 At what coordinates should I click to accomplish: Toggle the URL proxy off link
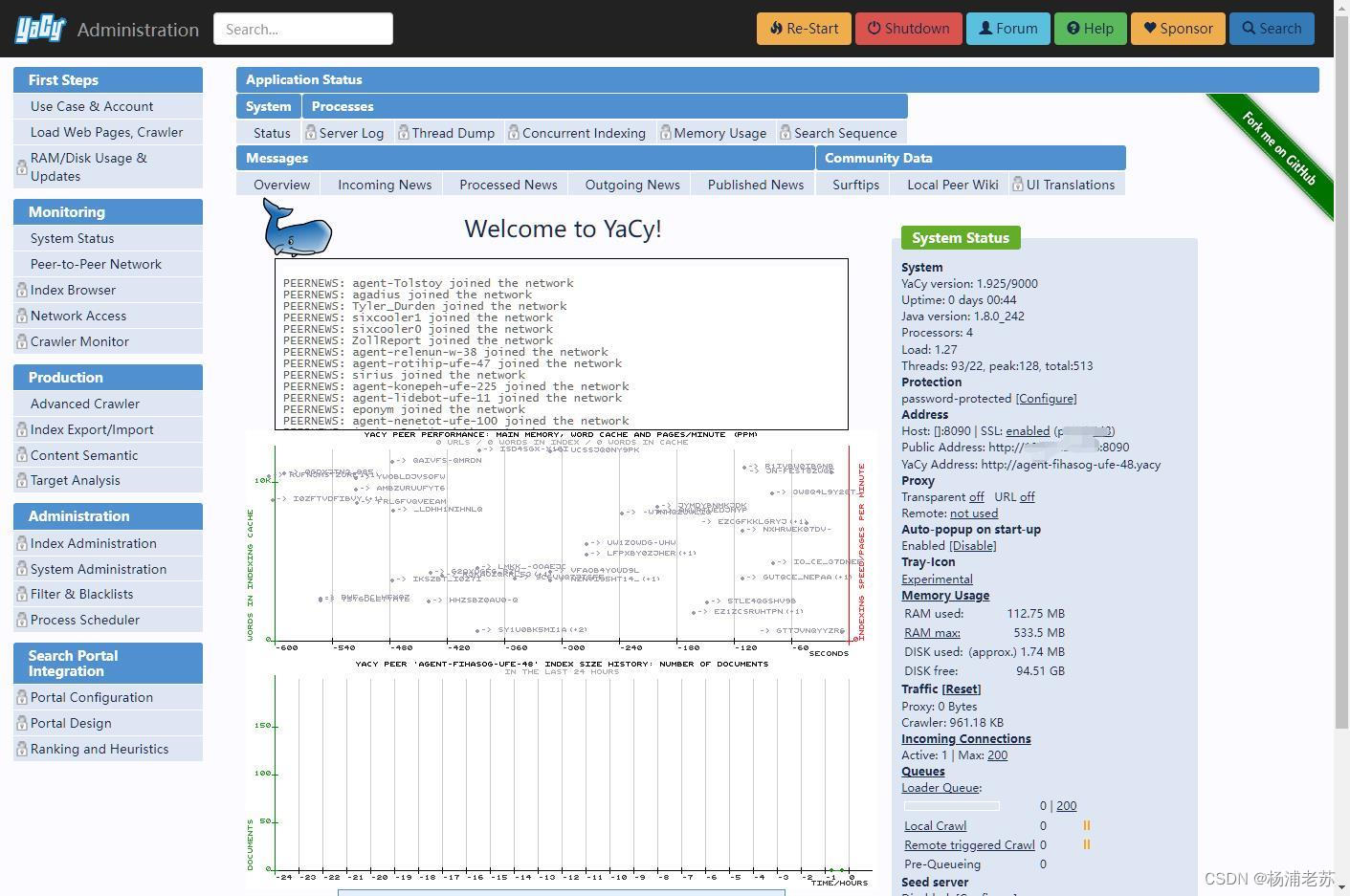[x=1027, y=497]
